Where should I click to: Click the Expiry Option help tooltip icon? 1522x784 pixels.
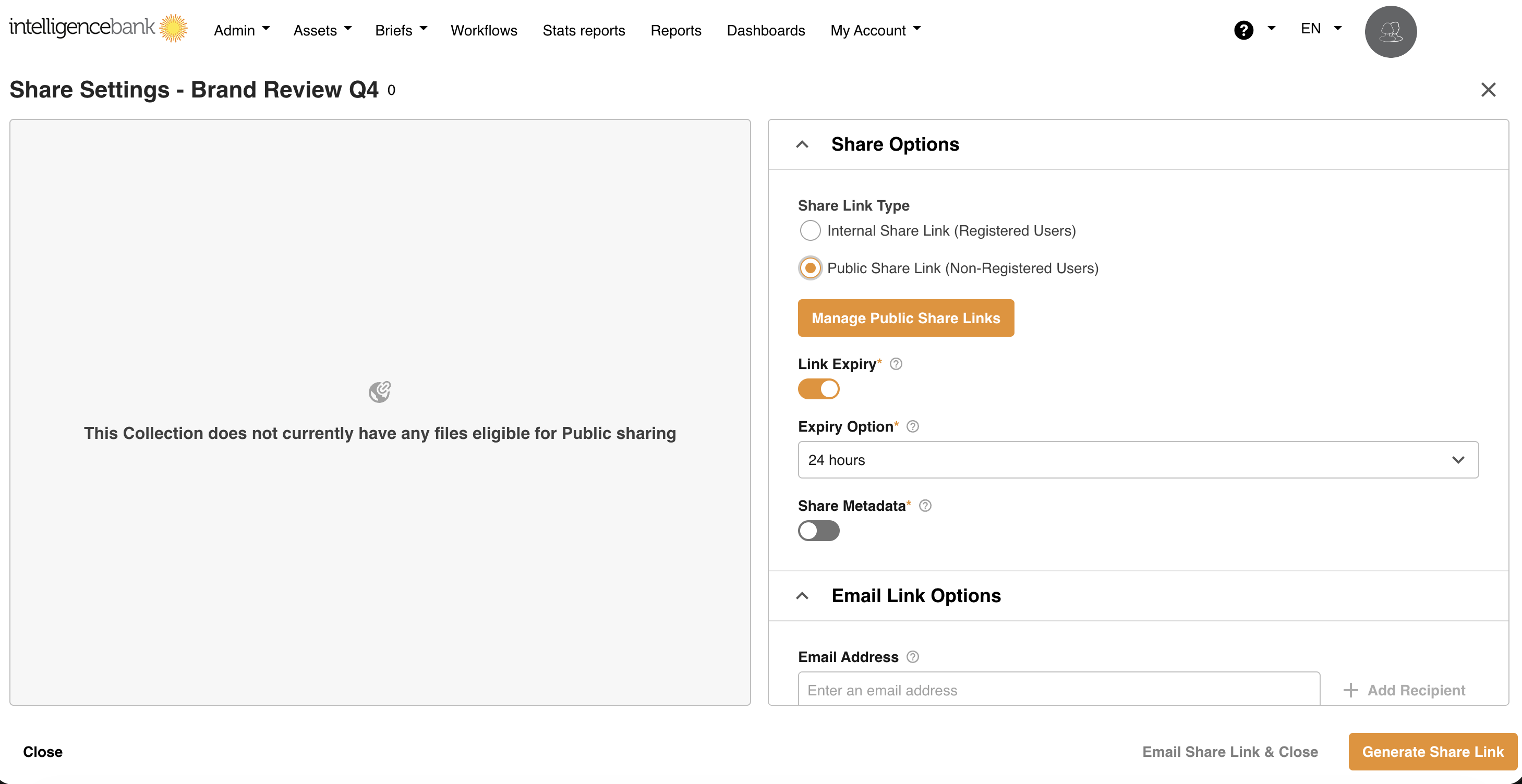[912, 426]
